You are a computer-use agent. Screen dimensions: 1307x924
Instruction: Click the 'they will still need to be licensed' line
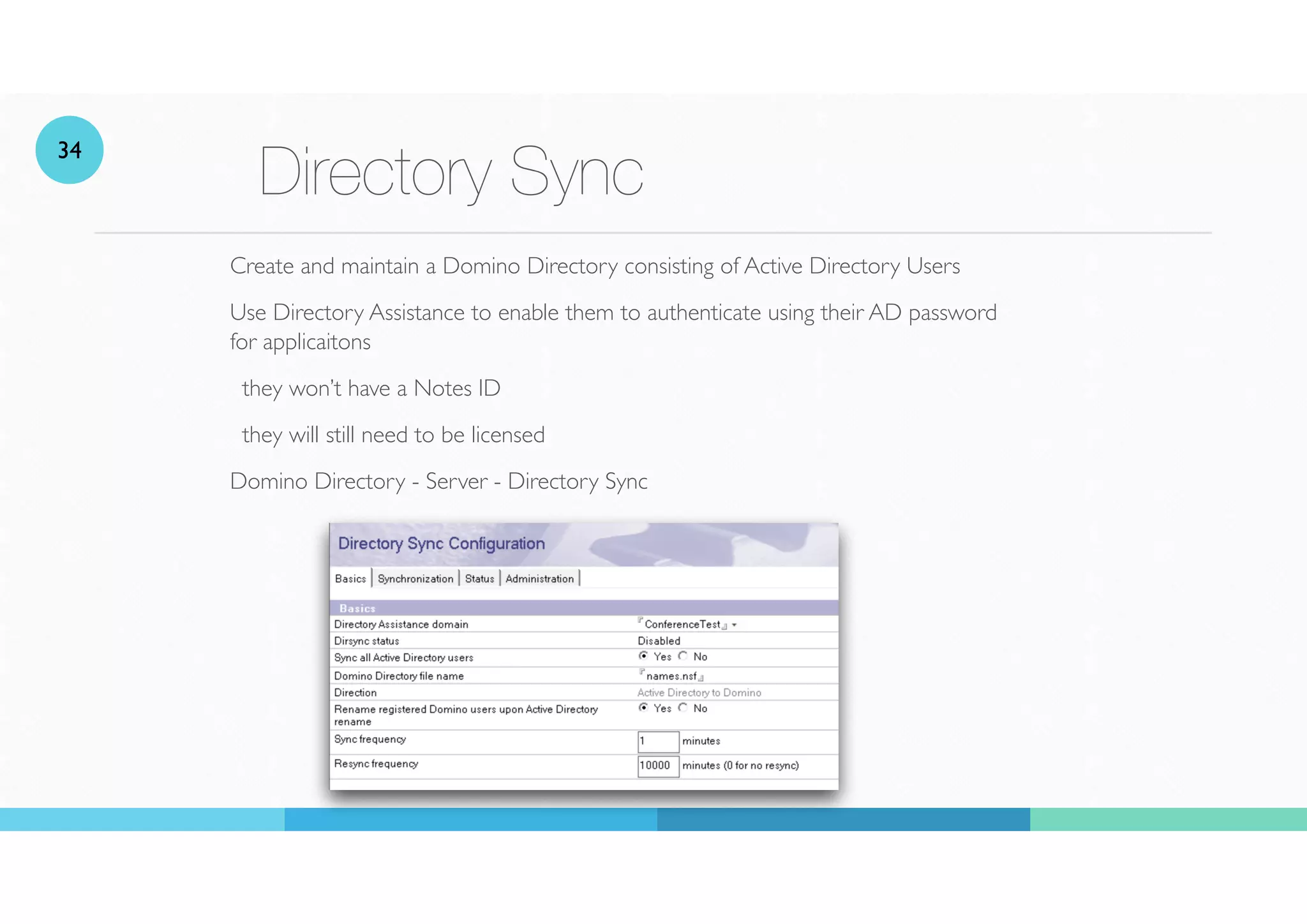[393, 435]
